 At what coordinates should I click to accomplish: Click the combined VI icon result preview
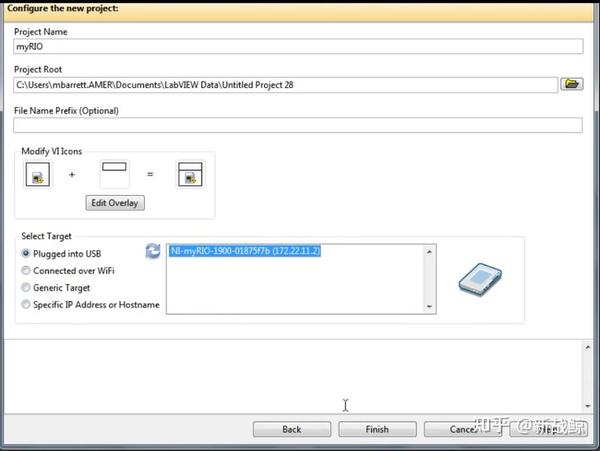coord(190,174)
